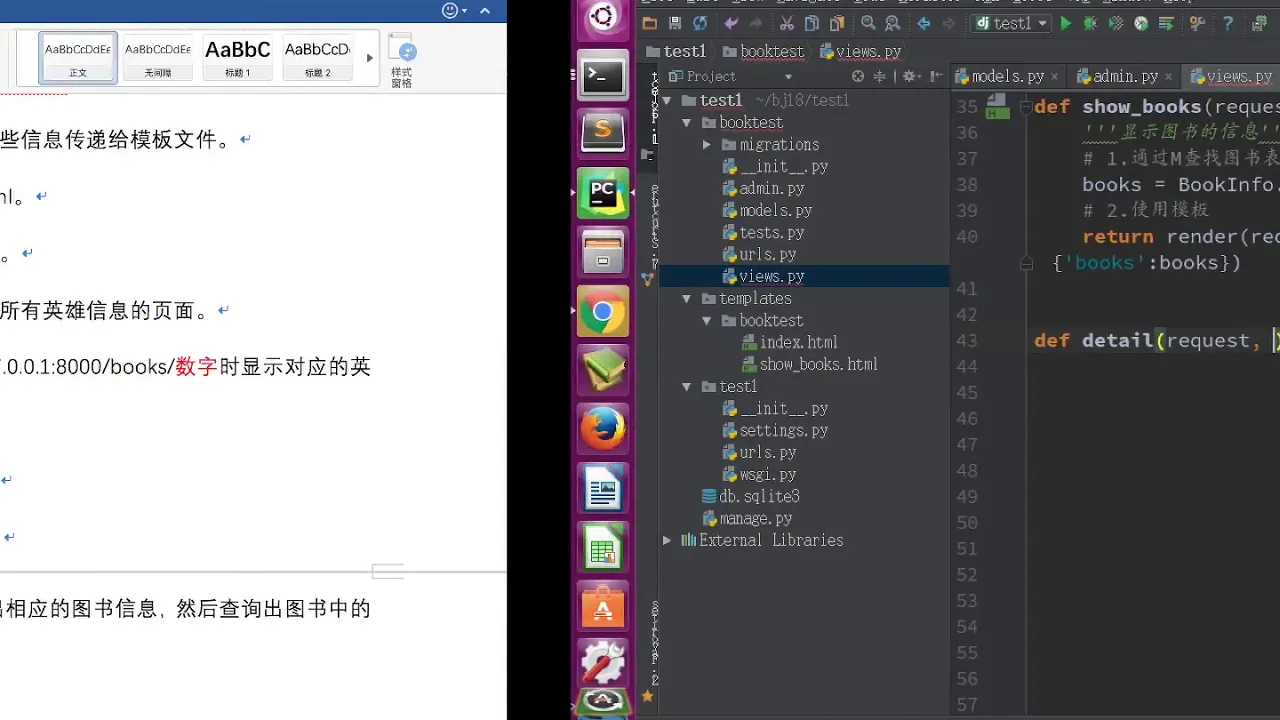This screenshot has height=720, width=1280.
Task: Click the Back navigation arrow icon
Action: (x=924, y=23)
